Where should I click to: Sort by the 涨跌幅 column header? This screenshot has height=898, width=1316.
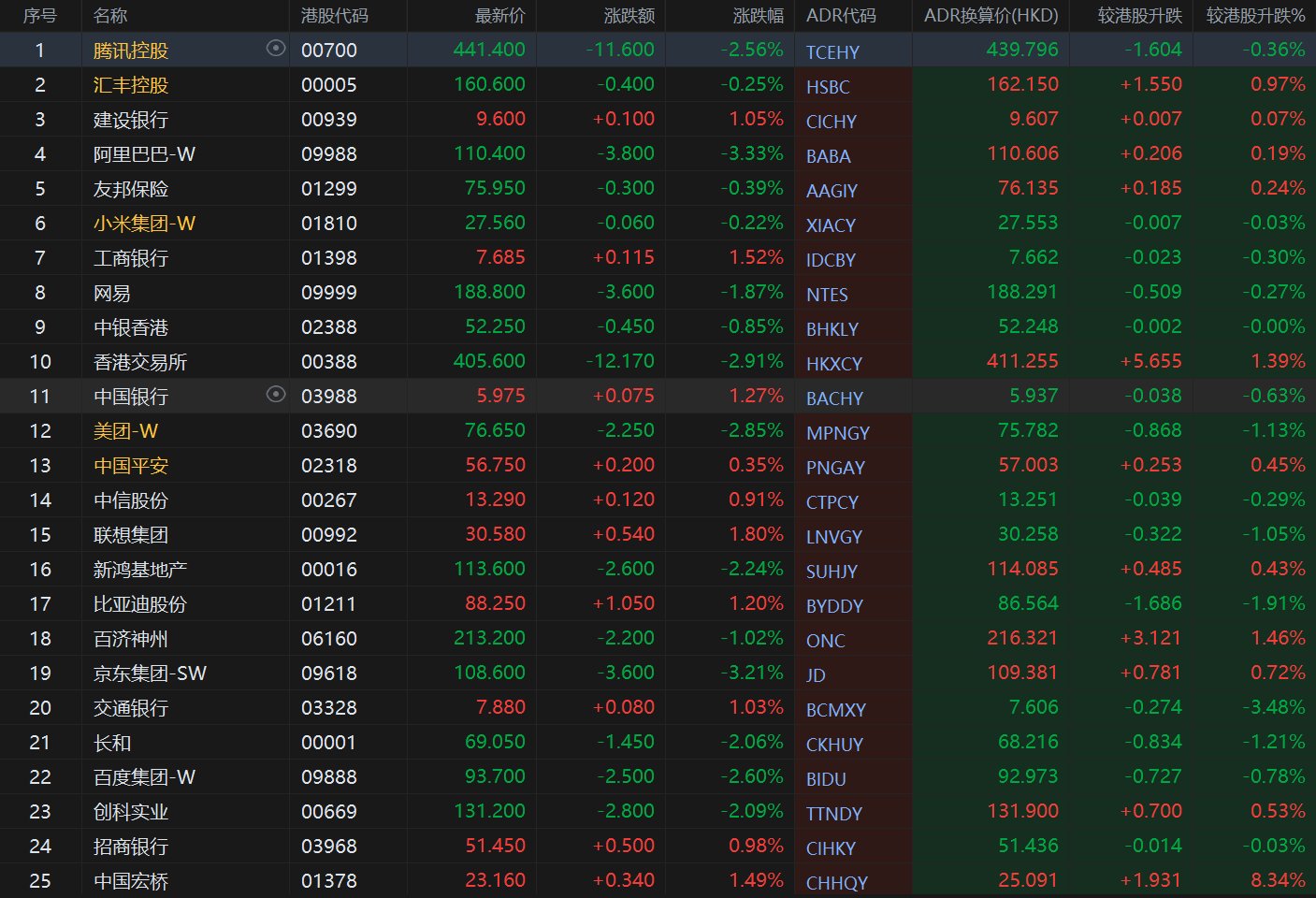759,16
